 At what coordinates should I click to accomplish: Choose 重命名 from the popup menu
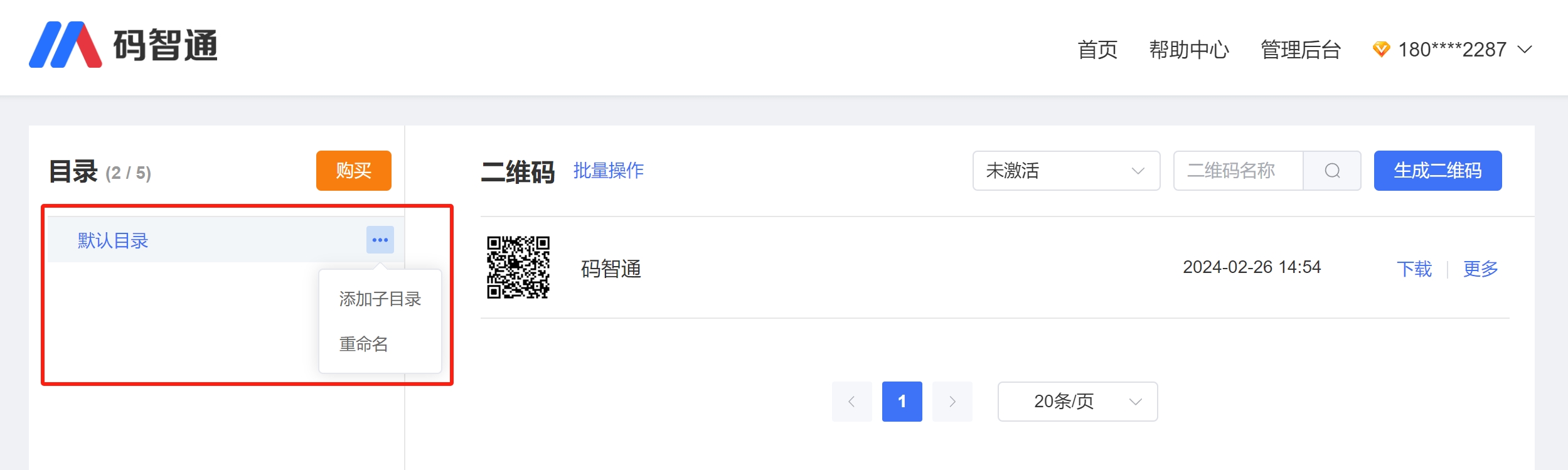(364, 344)
